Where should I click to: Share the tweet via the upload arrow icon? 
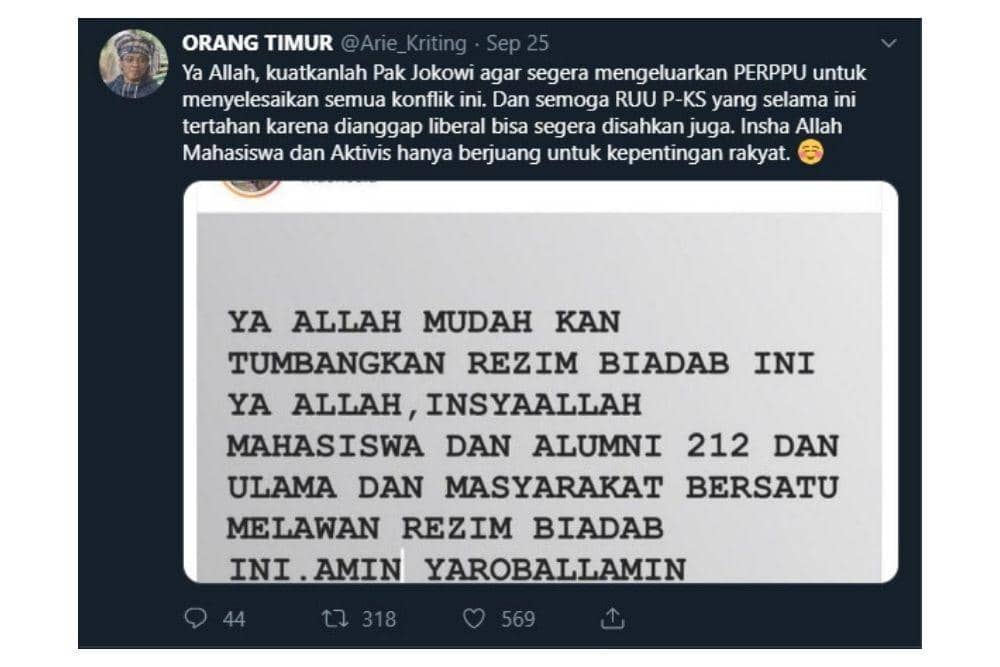[x=612, y=618]
